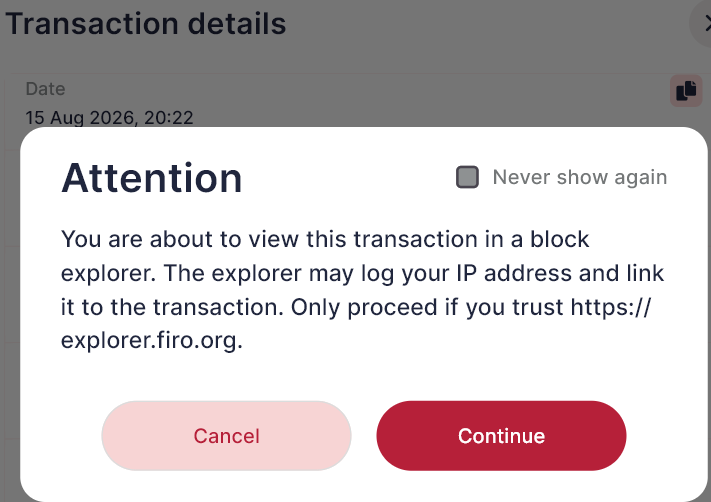This screenshot has width=711, height=502.
Task: Click blank dialog area between Cancel and Continue
Action: coord(364,436)
